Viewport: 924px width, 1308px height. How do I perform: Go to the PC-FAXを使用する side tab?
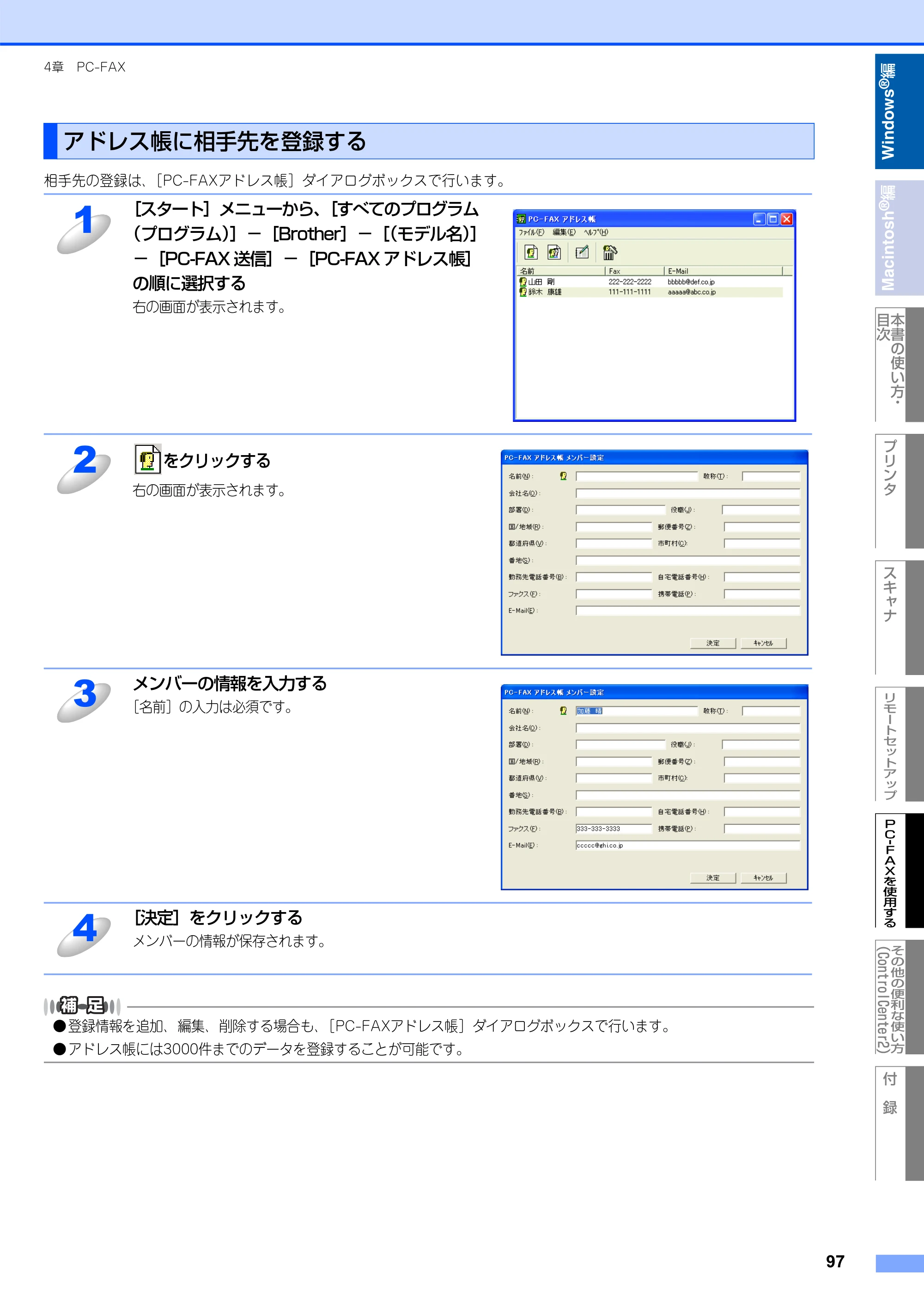click(899, 870)
